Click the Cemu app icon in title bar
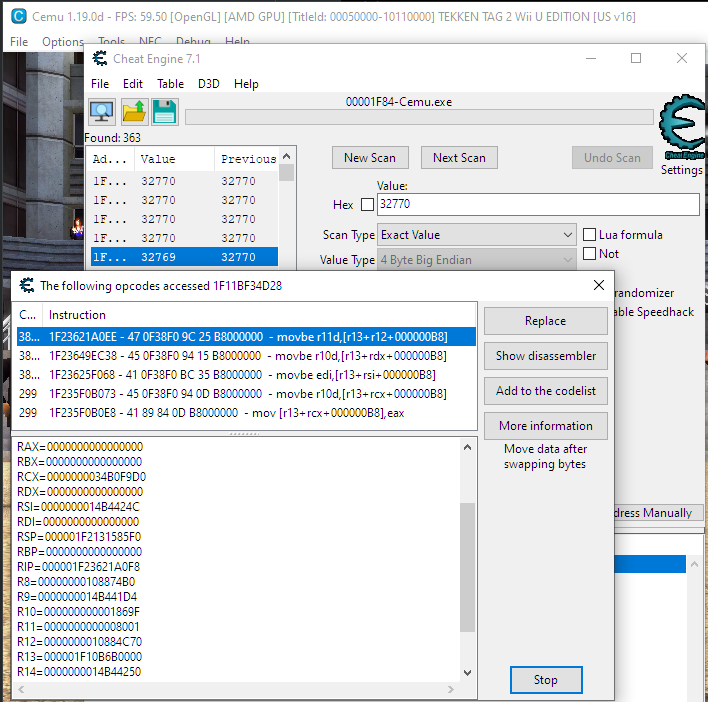708x702 pixels. coord(19,16)
